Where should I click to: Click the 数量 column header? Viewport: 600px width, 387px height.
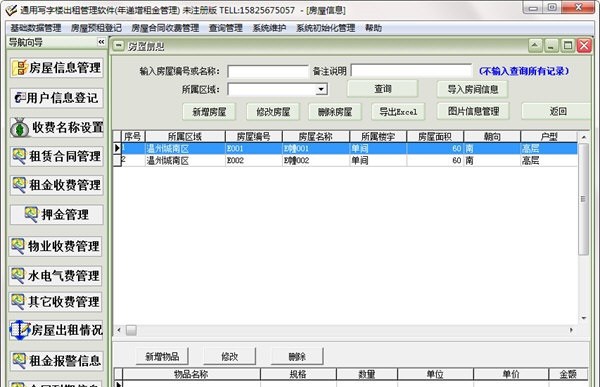click(x=367, y=374)
